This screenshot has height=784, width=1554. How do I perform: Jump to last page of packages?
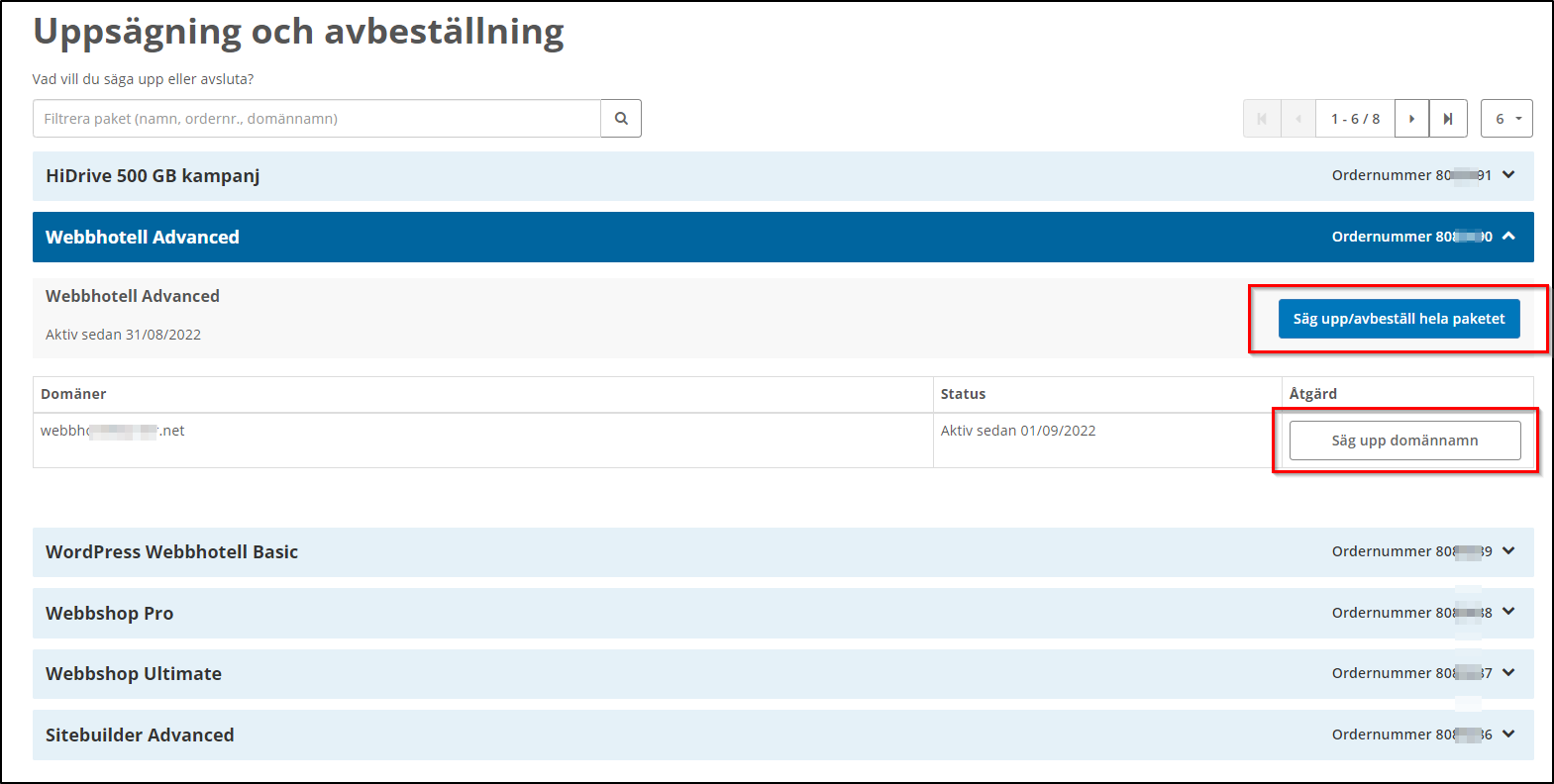pyautogui.click(x=1448, y=119)
